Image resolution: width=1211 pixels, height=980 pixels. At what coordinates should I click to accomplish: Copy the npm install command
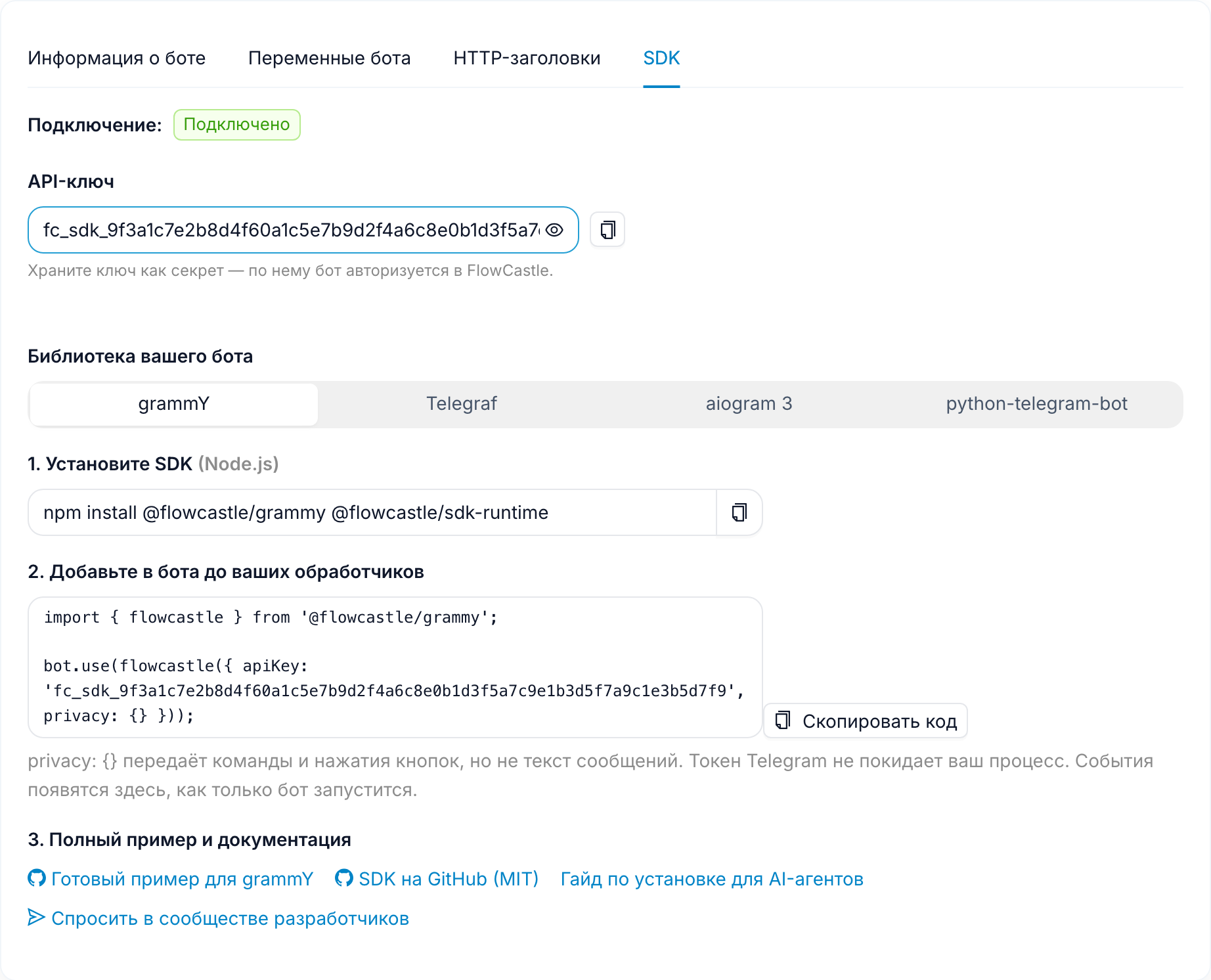click(739, 512)
